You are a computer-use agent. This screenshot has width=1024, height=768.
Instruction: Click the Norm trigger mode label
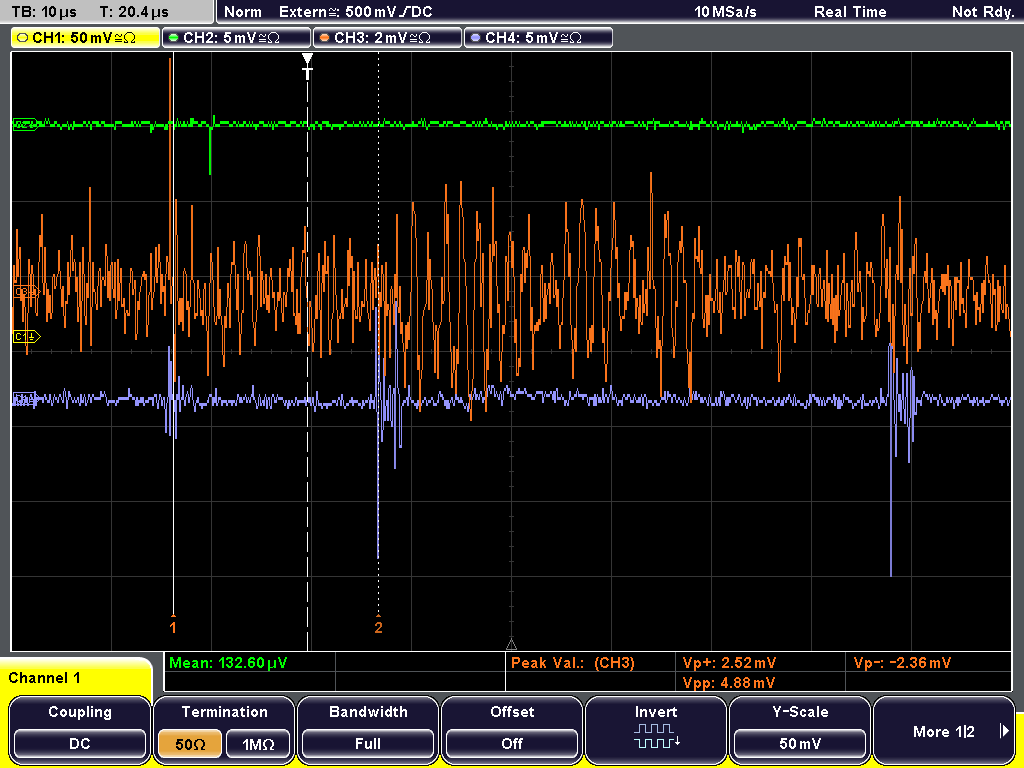(243, 12)
